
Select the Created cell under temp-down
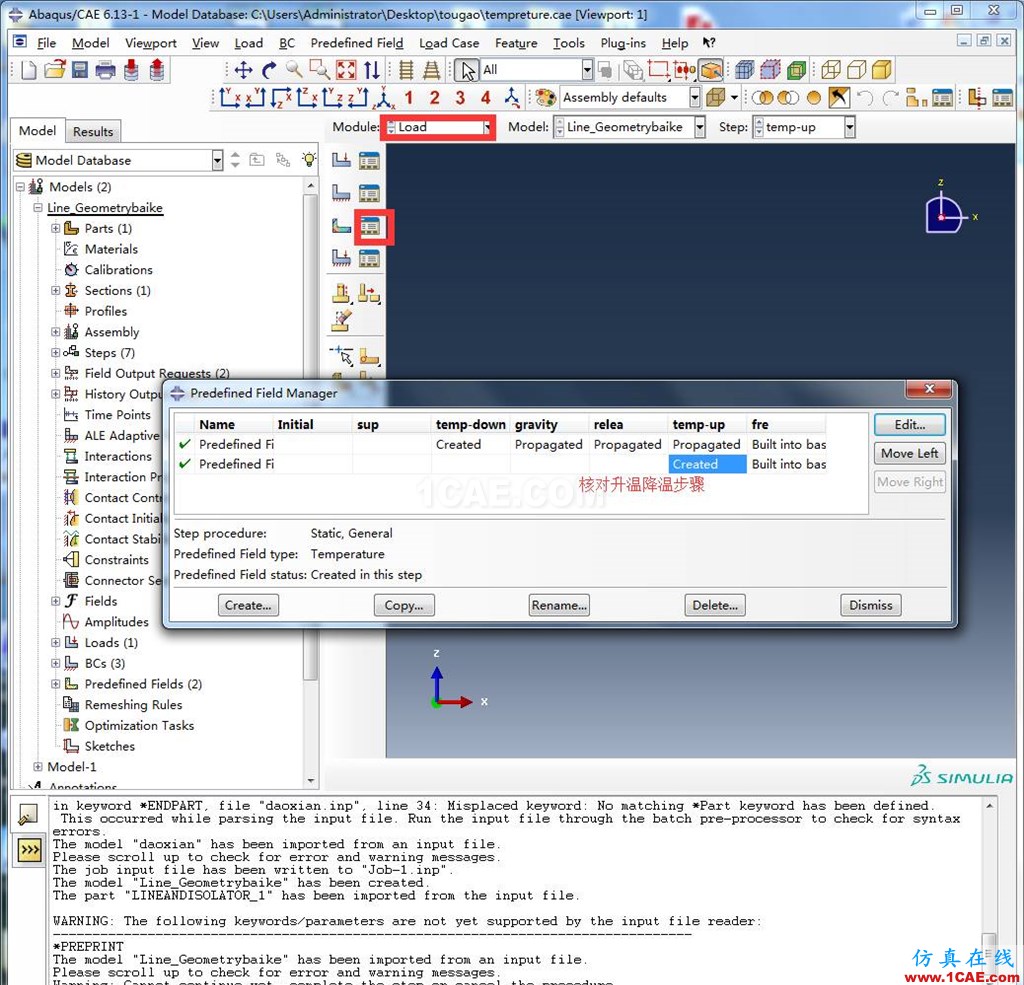pos(471,445)
